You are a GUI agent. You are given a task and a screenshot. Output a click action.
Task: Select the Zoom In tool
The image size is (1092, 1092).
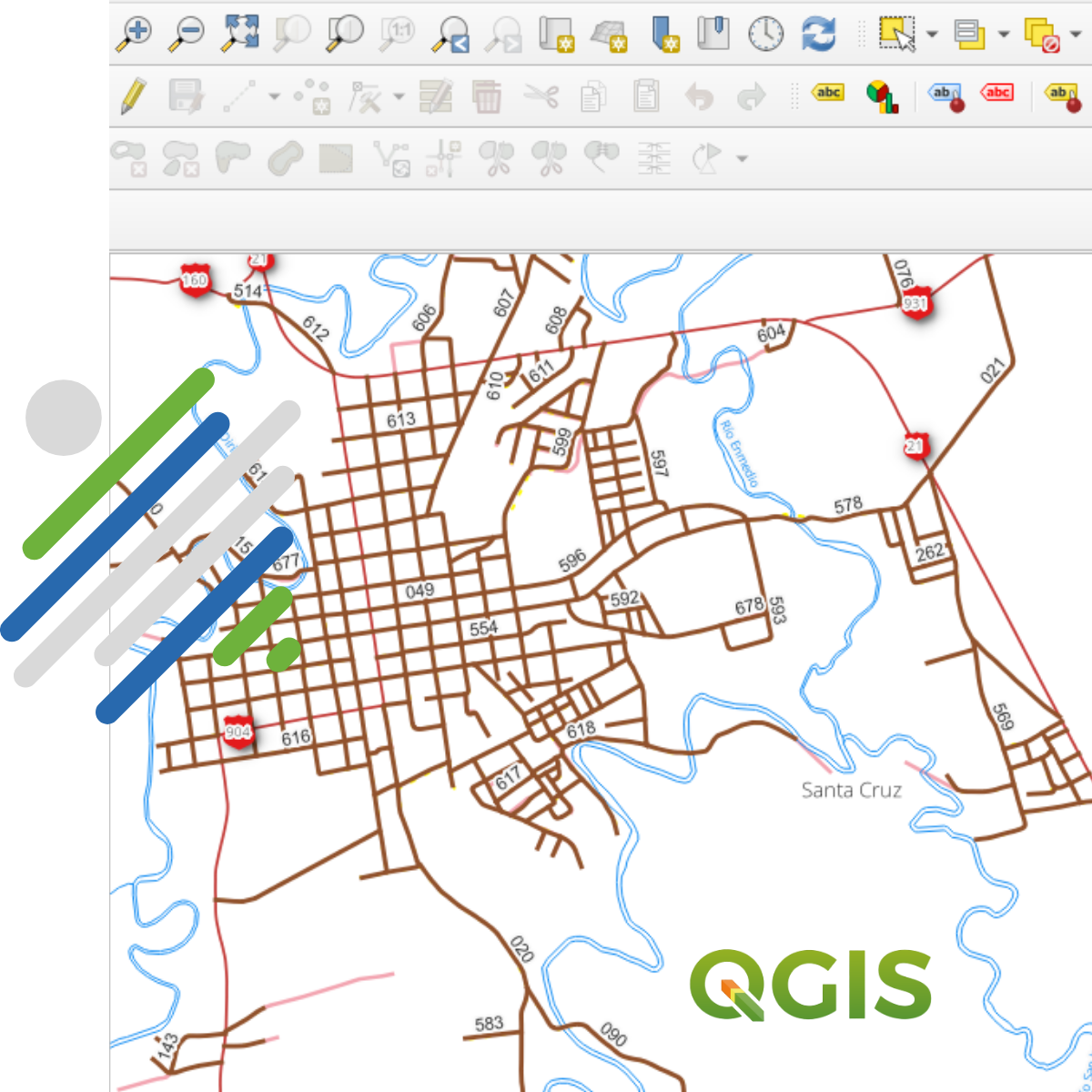coord(135,34)
